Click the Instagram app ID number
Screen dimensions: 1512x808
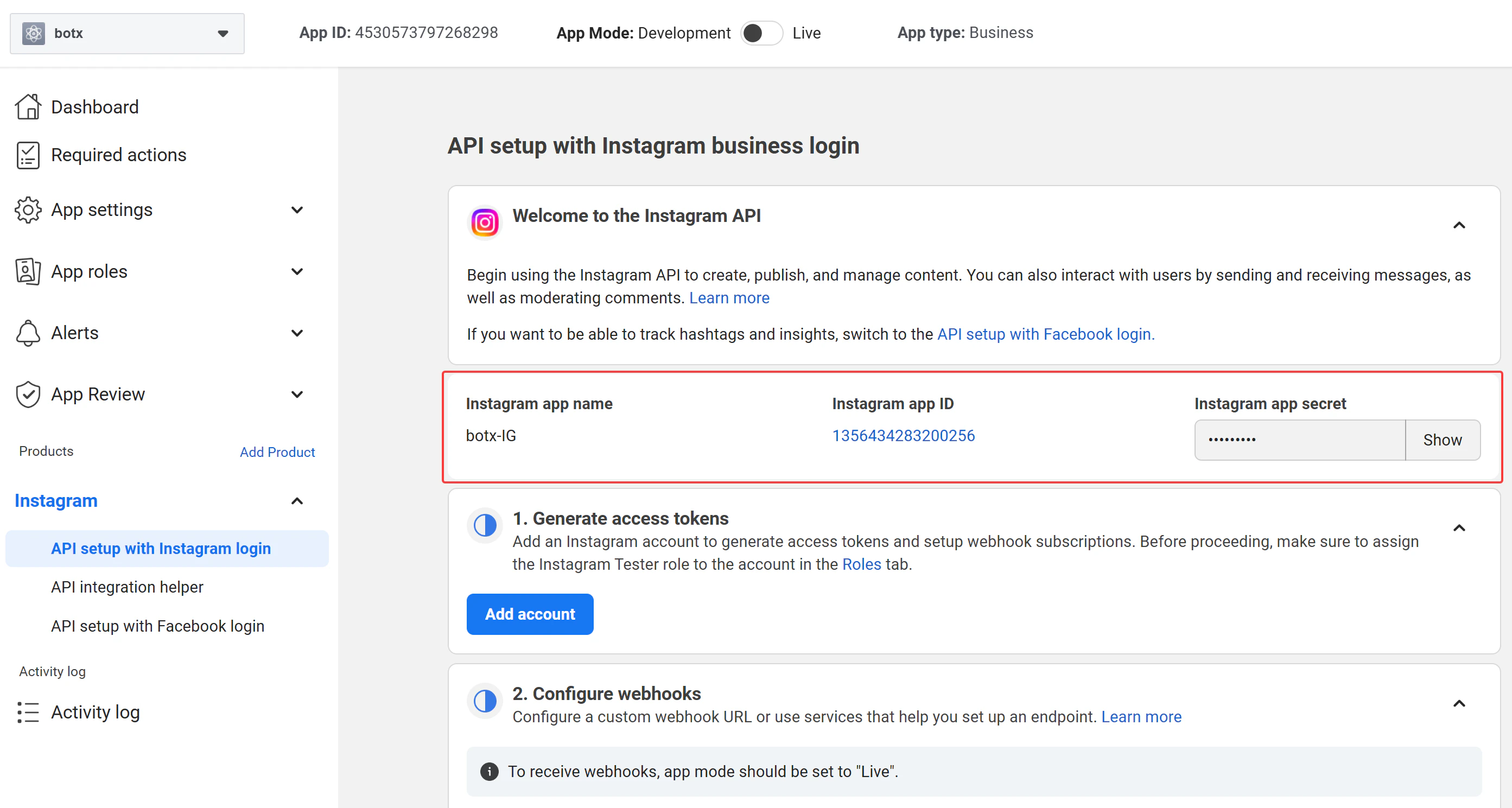coord(903,436)
